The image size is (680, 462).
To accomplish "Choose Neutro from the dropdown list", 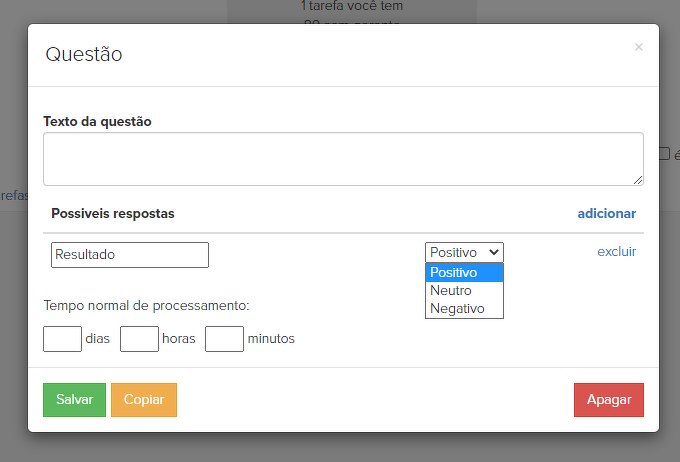I will click(x=464, y=291).
